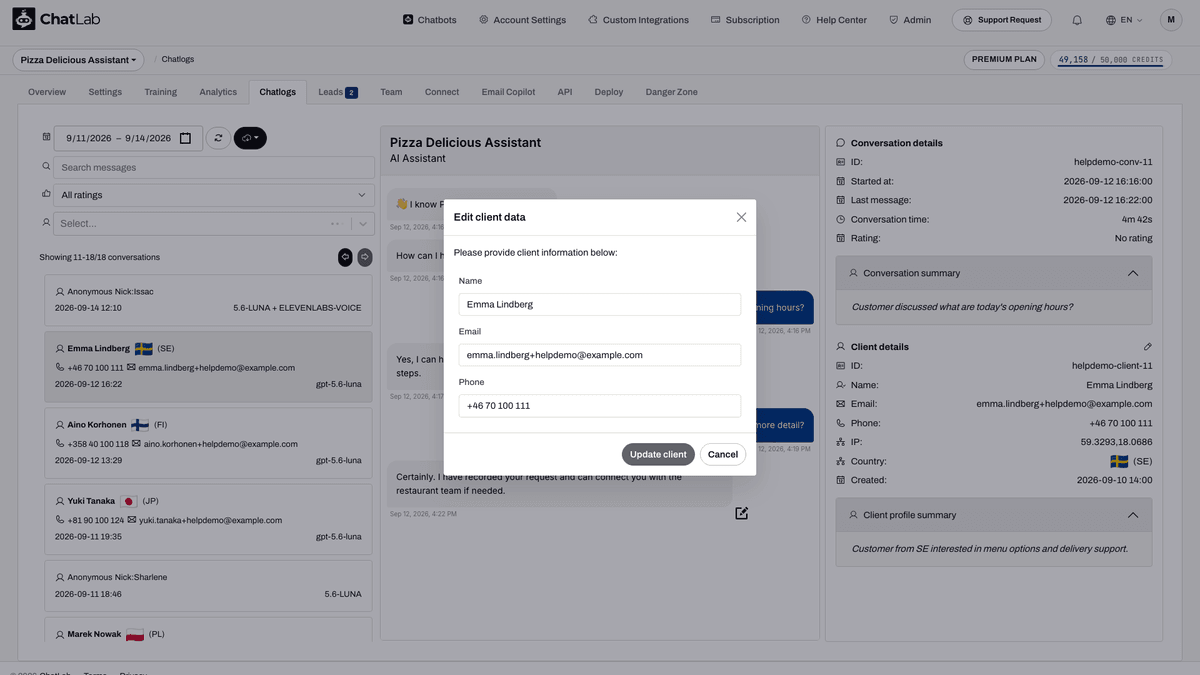Open Account Settings
The width and height of the screenshot is (1200, 675).
(522, 20)
